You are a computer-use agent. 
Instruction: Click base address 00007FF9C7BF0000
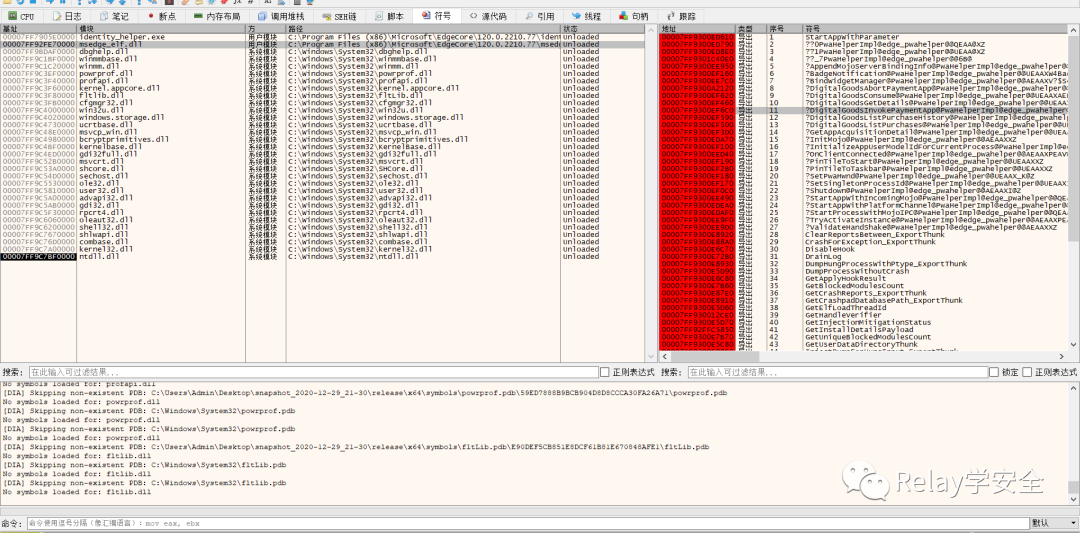(x=38, y=257)
